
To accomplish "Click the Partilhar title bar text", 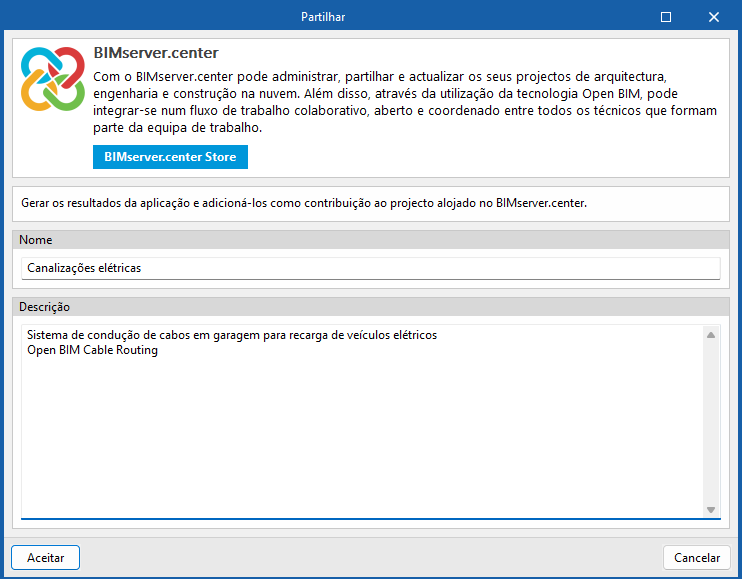I will 323,17.
